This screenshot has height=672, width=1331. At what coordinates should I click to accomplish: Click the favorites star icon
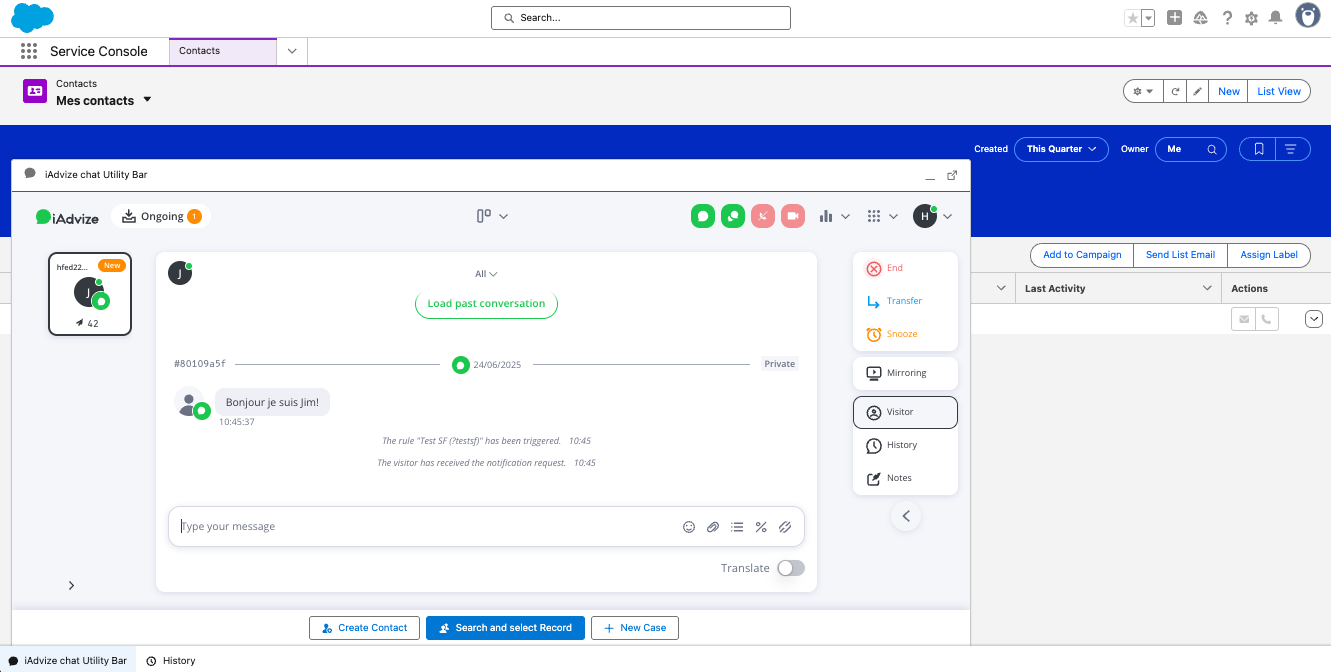pos(1132,18)
